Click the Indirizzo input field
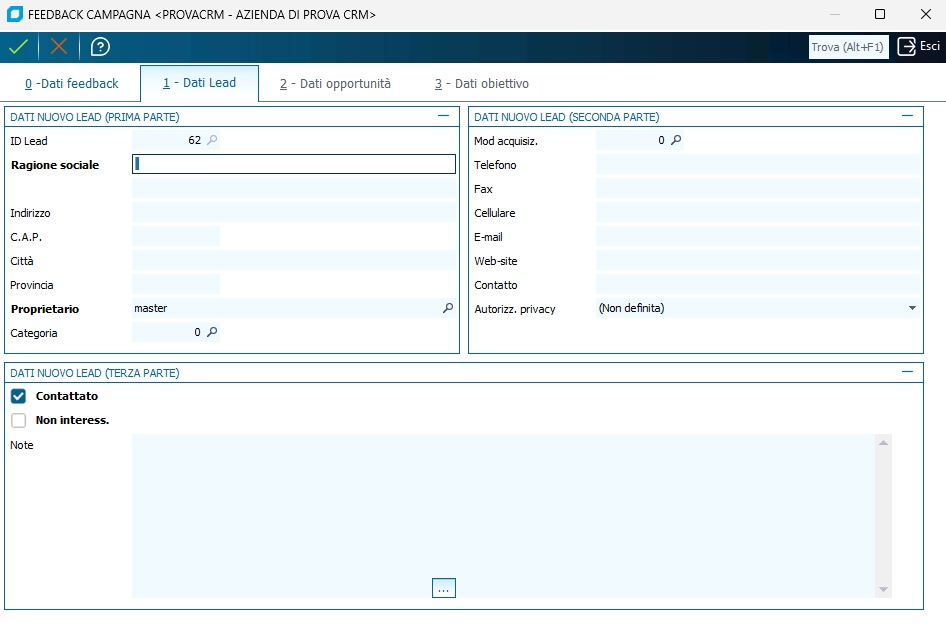The image size is (946, 625). 294,212
